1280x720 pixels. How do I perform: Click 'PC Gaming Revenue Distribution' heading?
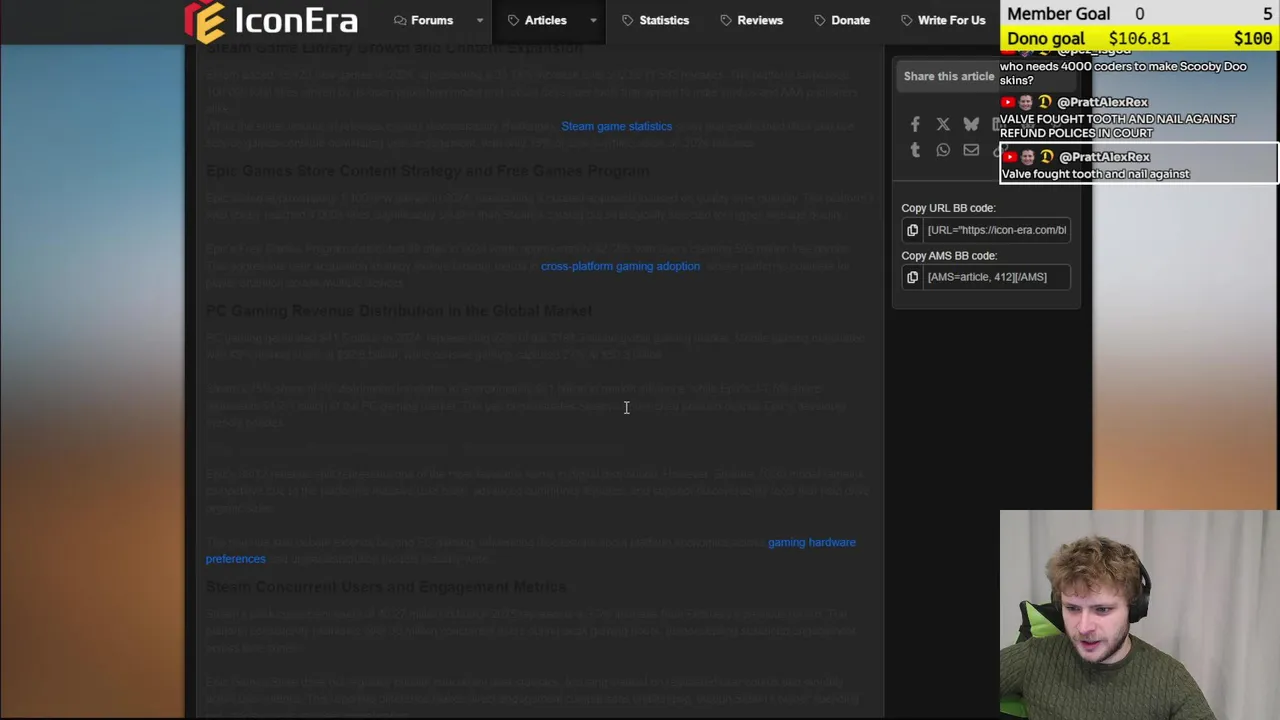399,311
